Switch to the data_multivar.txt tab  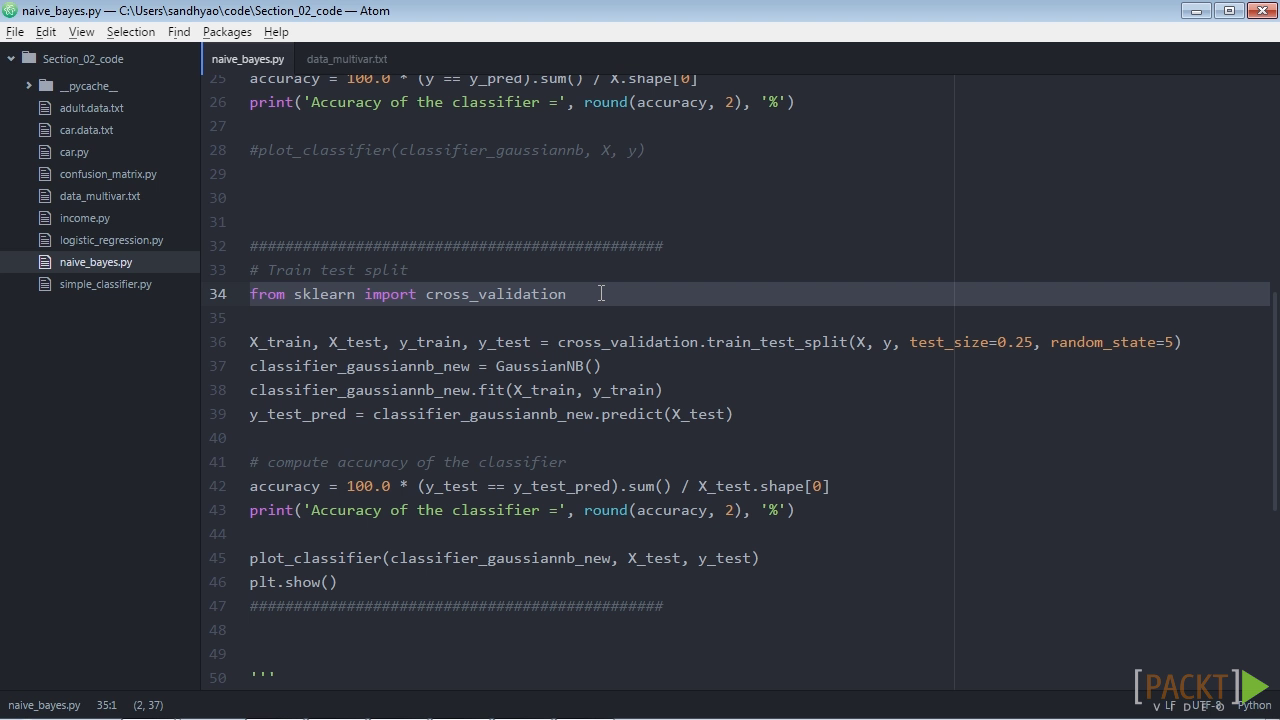coord(347,59)
